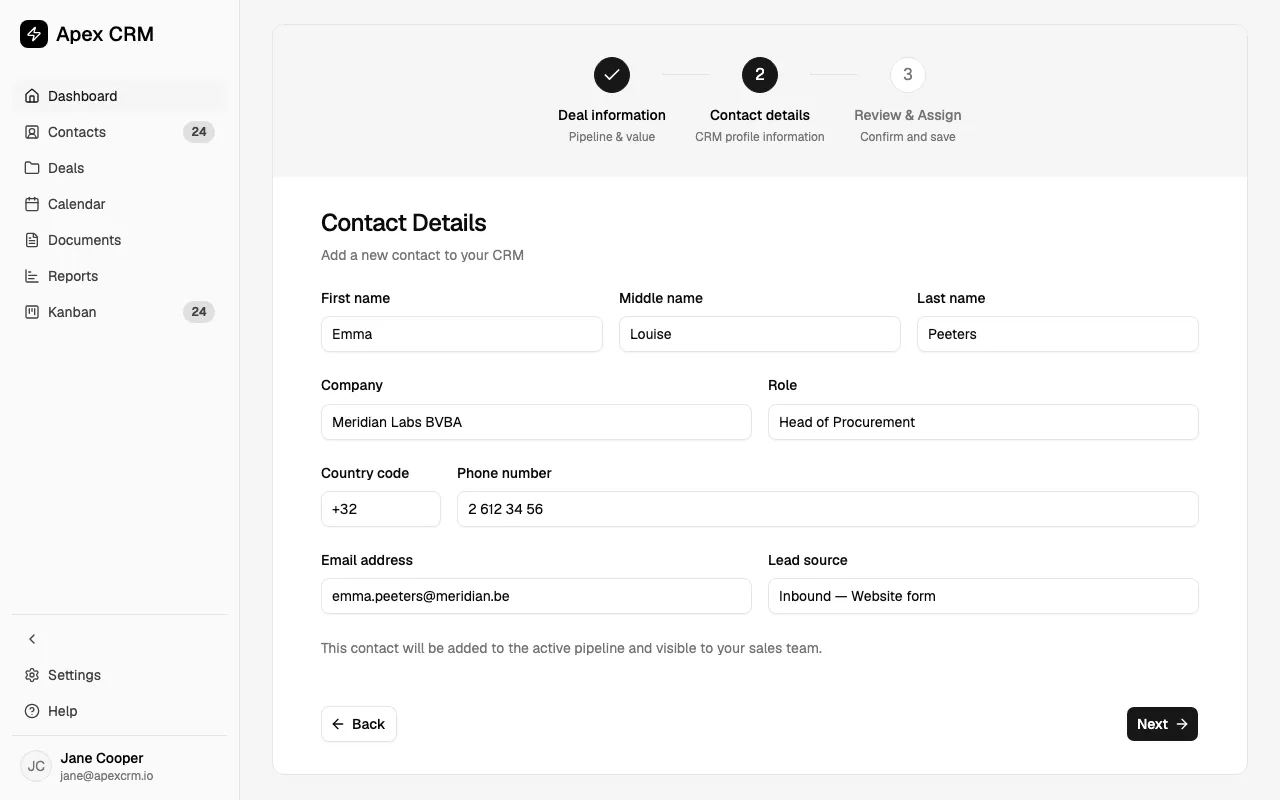1280x800 pixels.
Task: Open the Help page link
Action: click(x=120, y=711)
